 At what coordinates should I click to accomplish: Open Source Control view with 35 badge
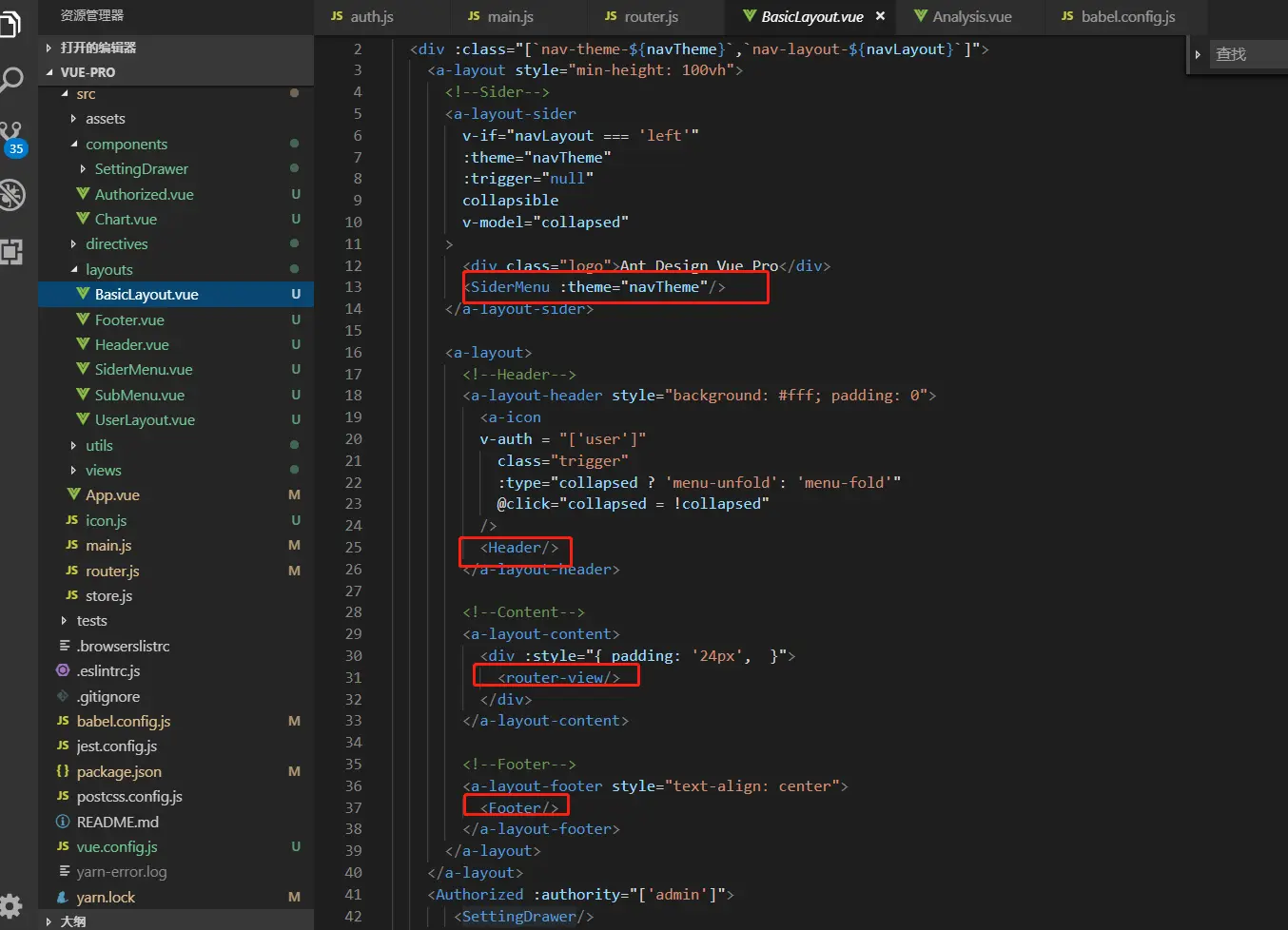coord(12,139)
